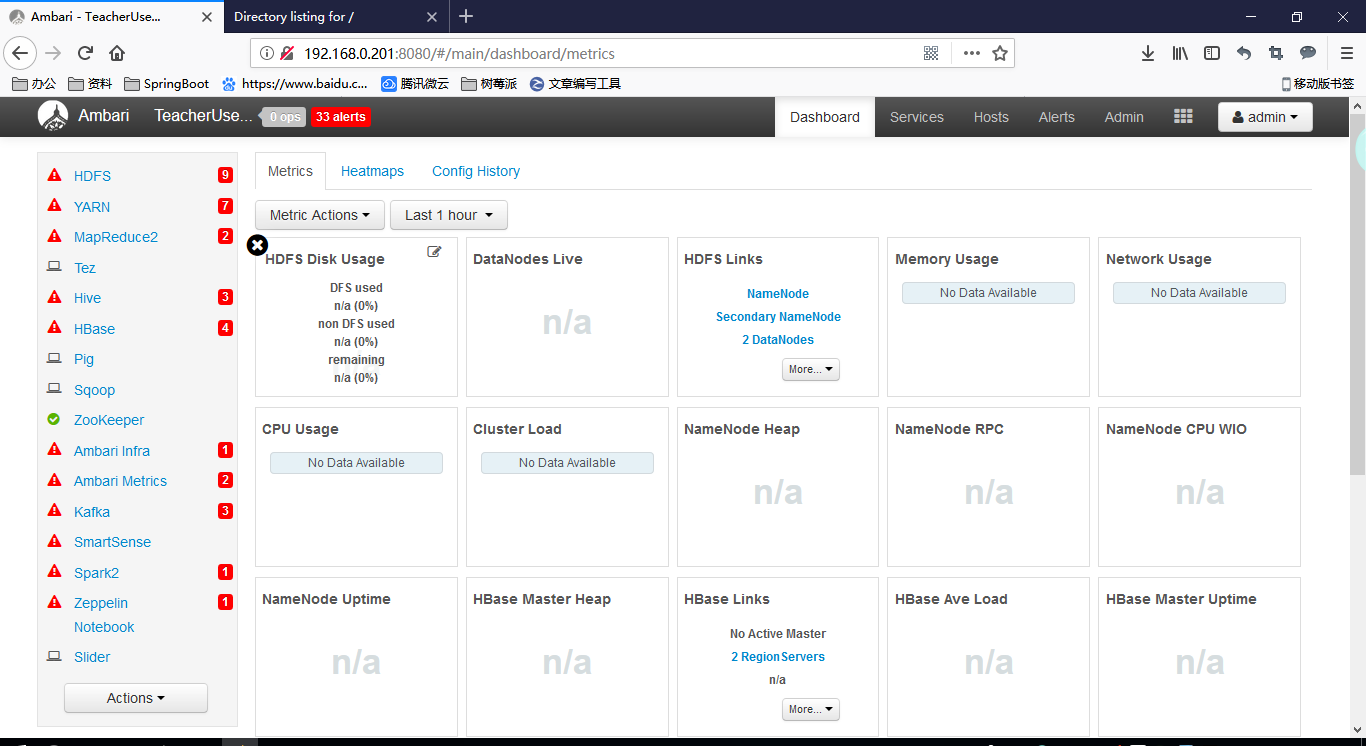Image resolution: width=1366 pixels, height=746 pixels.
Task: Close the Directory listing tab
Action: pyautogui.click(x=432, y=17)
